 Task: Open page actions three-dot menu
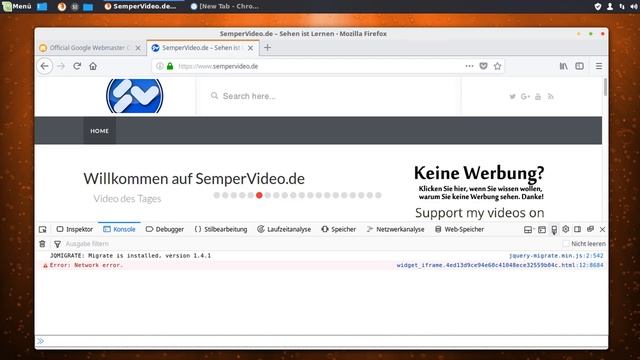click(x=469, y=66)
